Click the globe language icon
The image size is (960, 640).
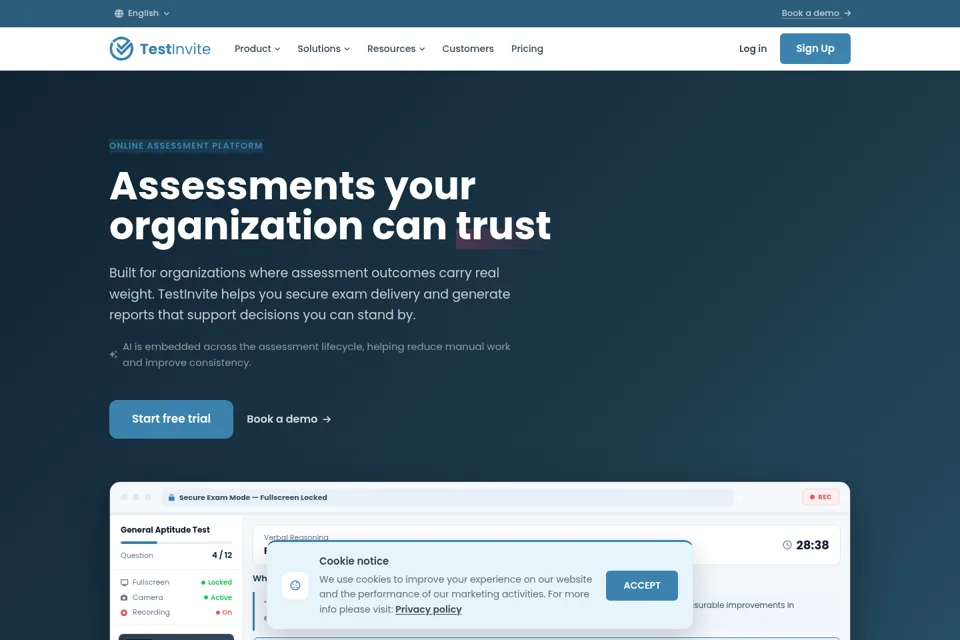click(119, 13)
